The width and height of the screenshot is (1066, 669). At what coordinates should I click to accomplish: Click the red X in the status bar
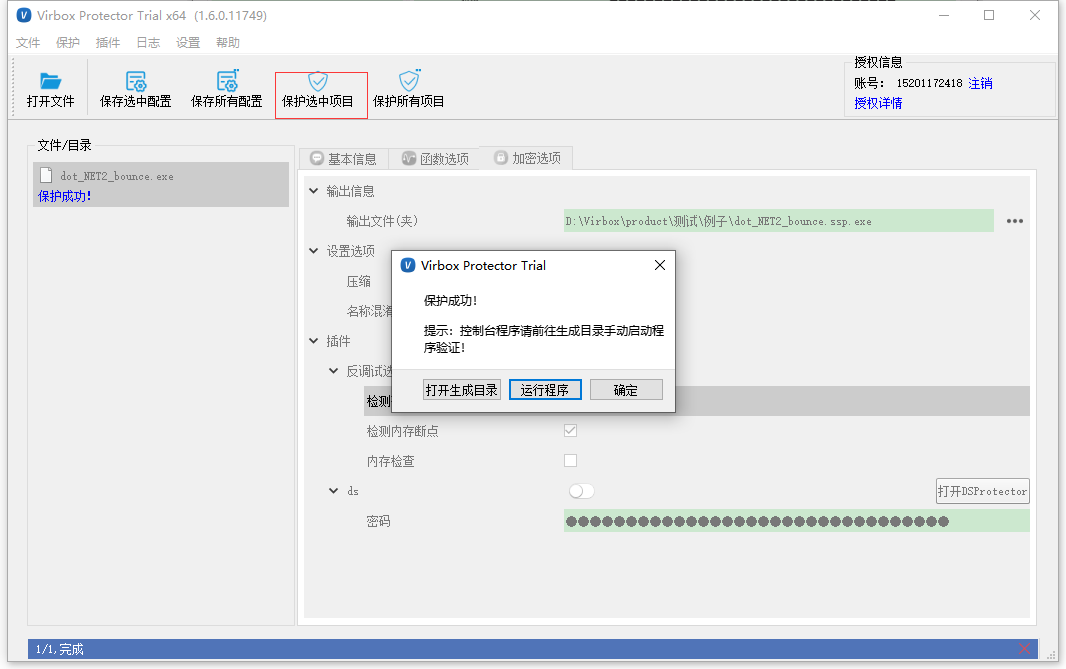[1025, 649]
